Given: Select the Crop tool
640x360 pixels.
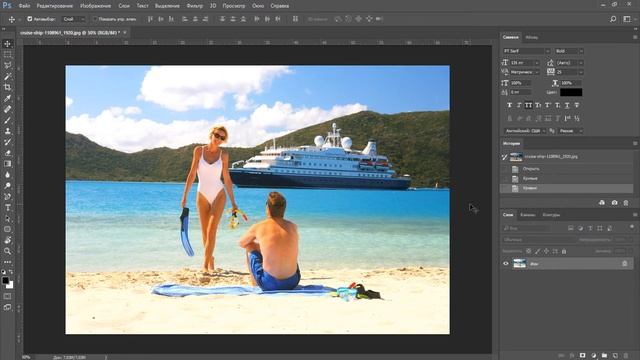Looking at the screenshot, I should click(x=7, y=87).
